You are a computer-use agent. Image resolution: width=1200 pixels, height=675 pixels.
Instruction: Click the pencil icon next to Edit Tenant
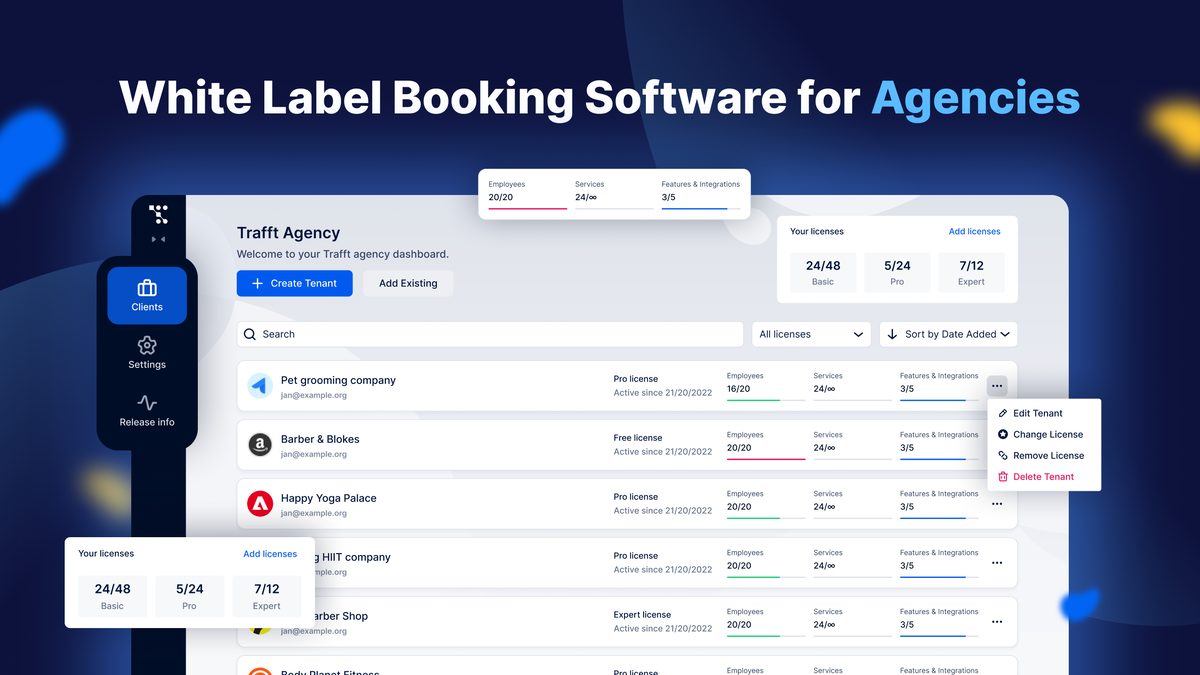1003,413
